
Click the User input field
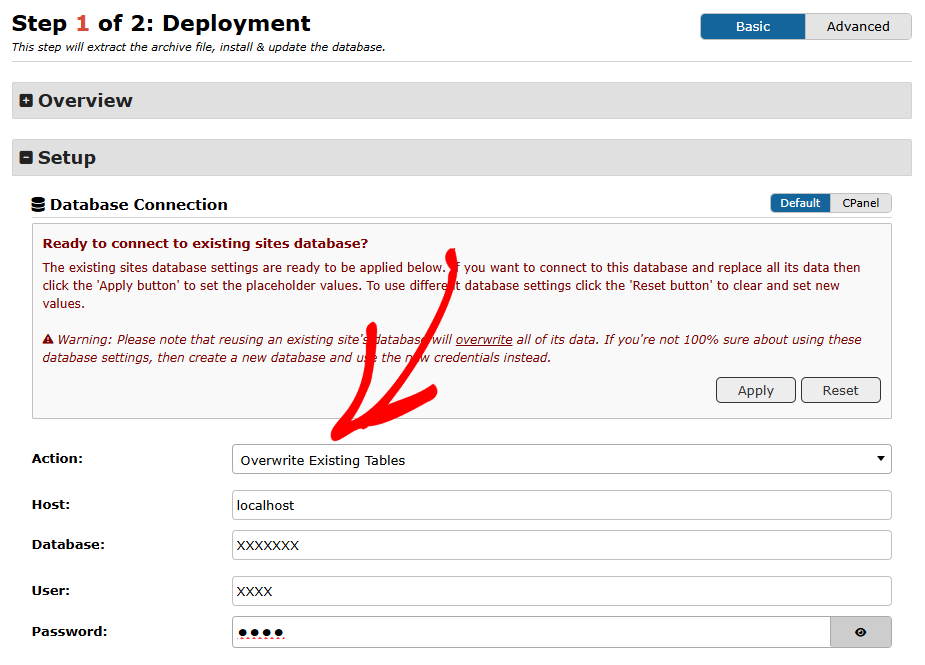(x=562, y=591)
